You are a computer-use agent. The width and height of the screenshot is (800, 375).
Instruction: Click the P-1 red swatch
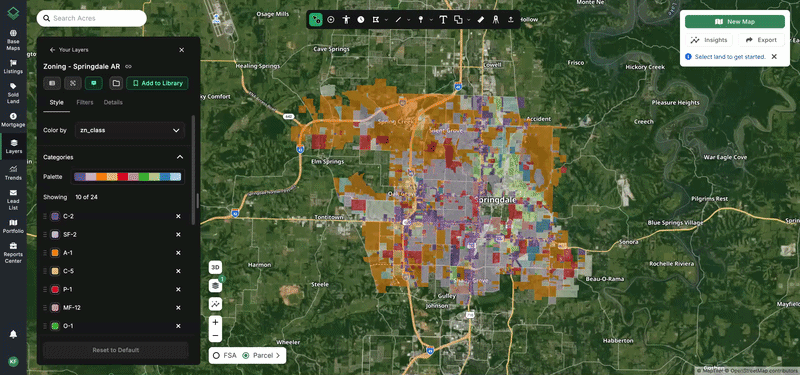55,289
